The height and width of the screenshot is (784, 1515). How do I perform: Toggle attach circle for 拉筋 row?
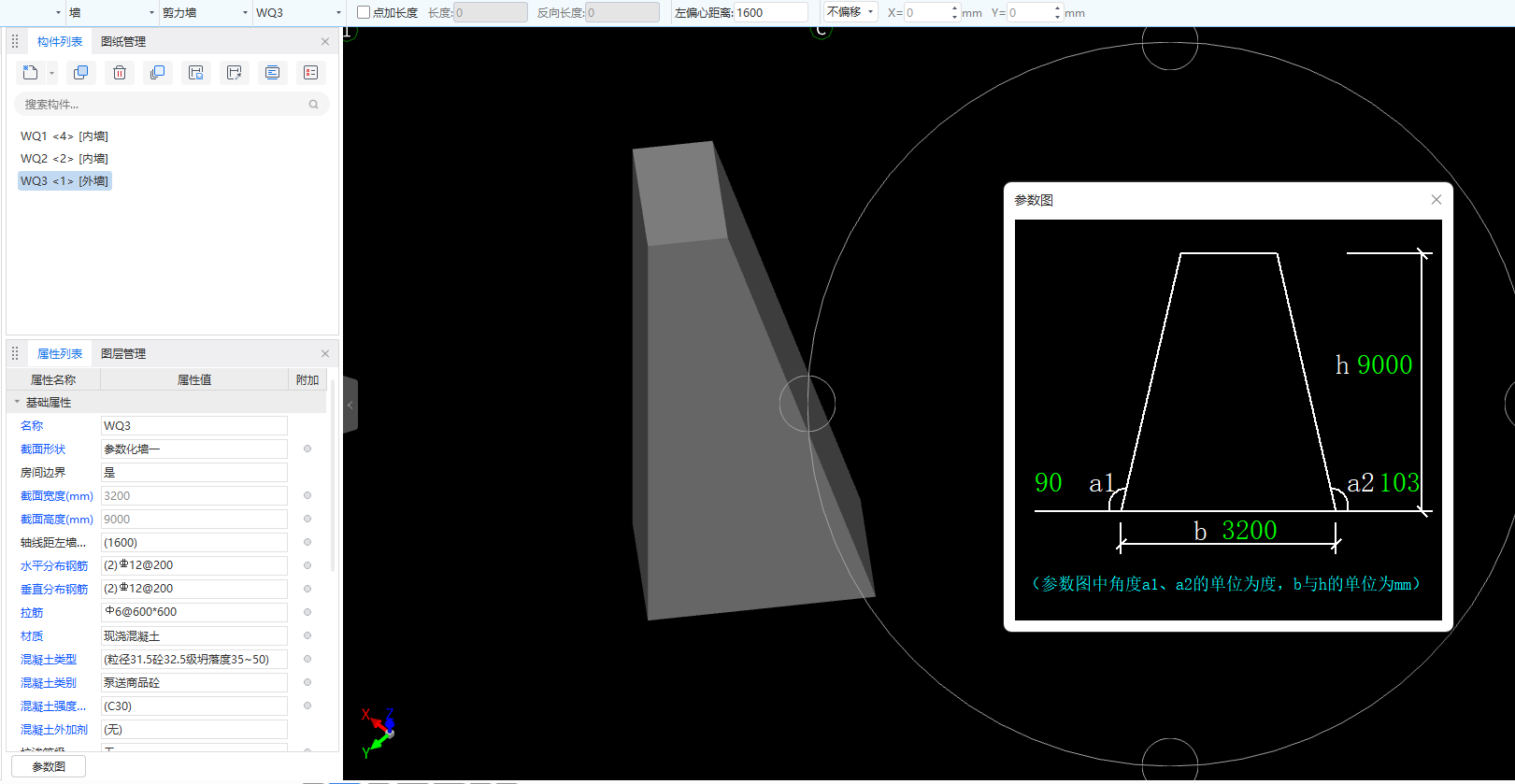pyautogui.click(x=307, y=612)
